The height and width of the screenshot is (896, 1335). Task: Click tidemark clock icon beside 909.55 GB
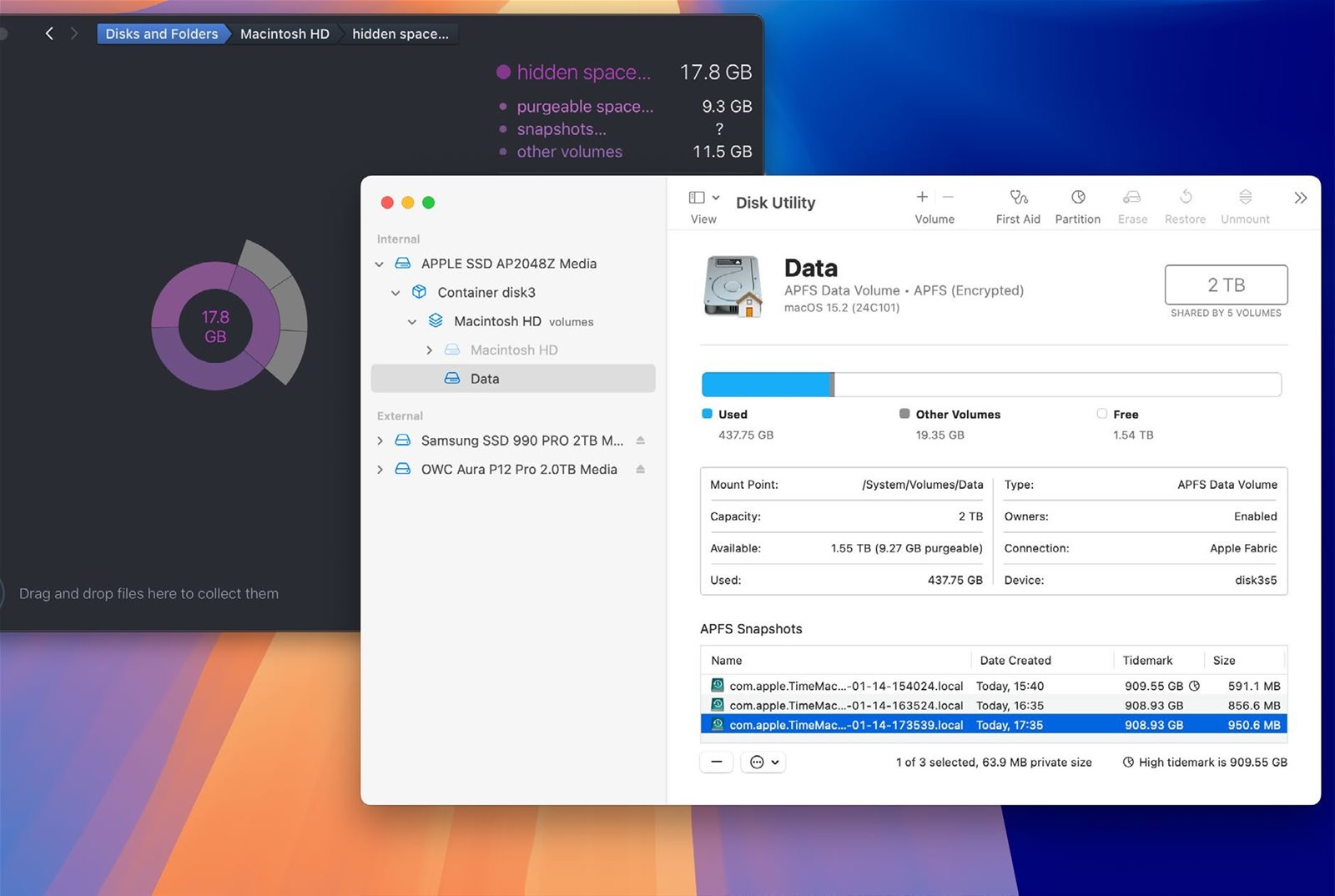click(1194, 686)
